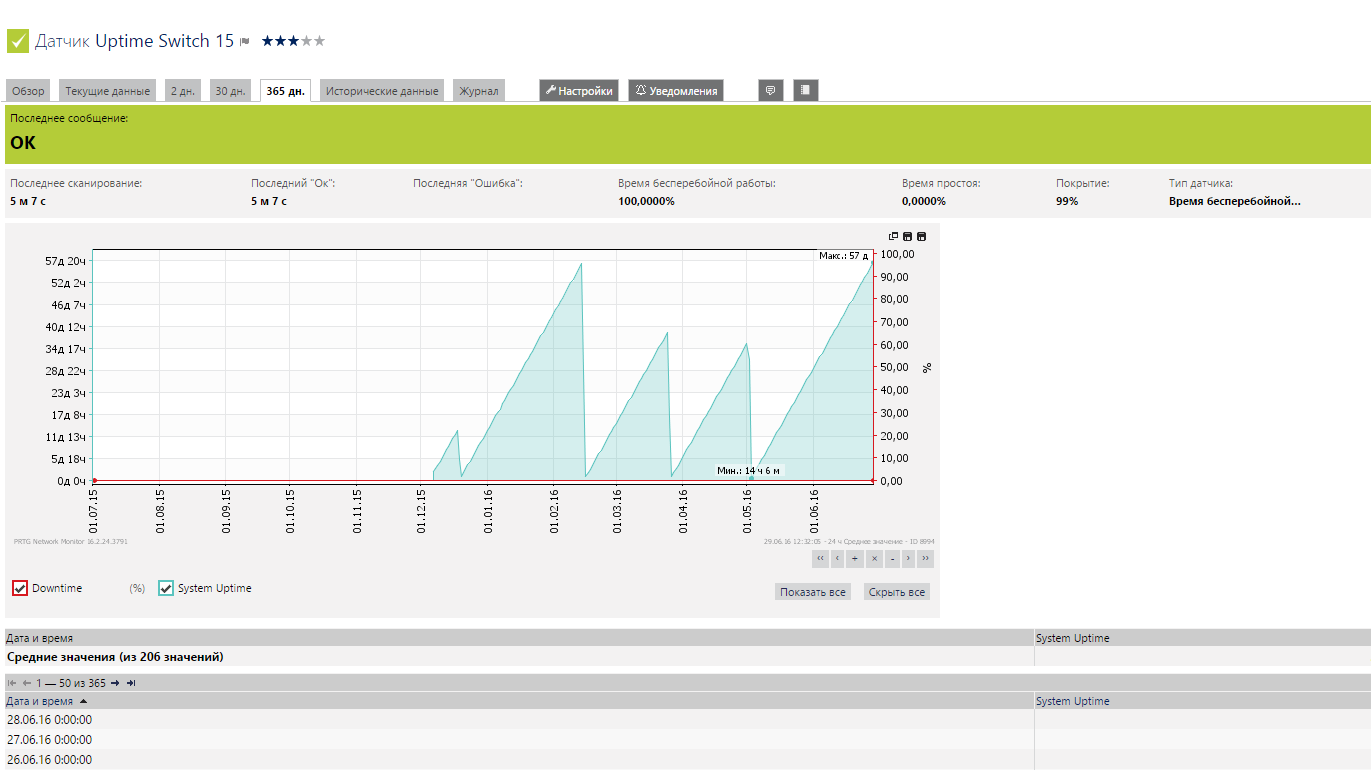The width and height of the screenshot is (1371, 770).
Task: Open graph in new window icon
Action: (894, 236)
